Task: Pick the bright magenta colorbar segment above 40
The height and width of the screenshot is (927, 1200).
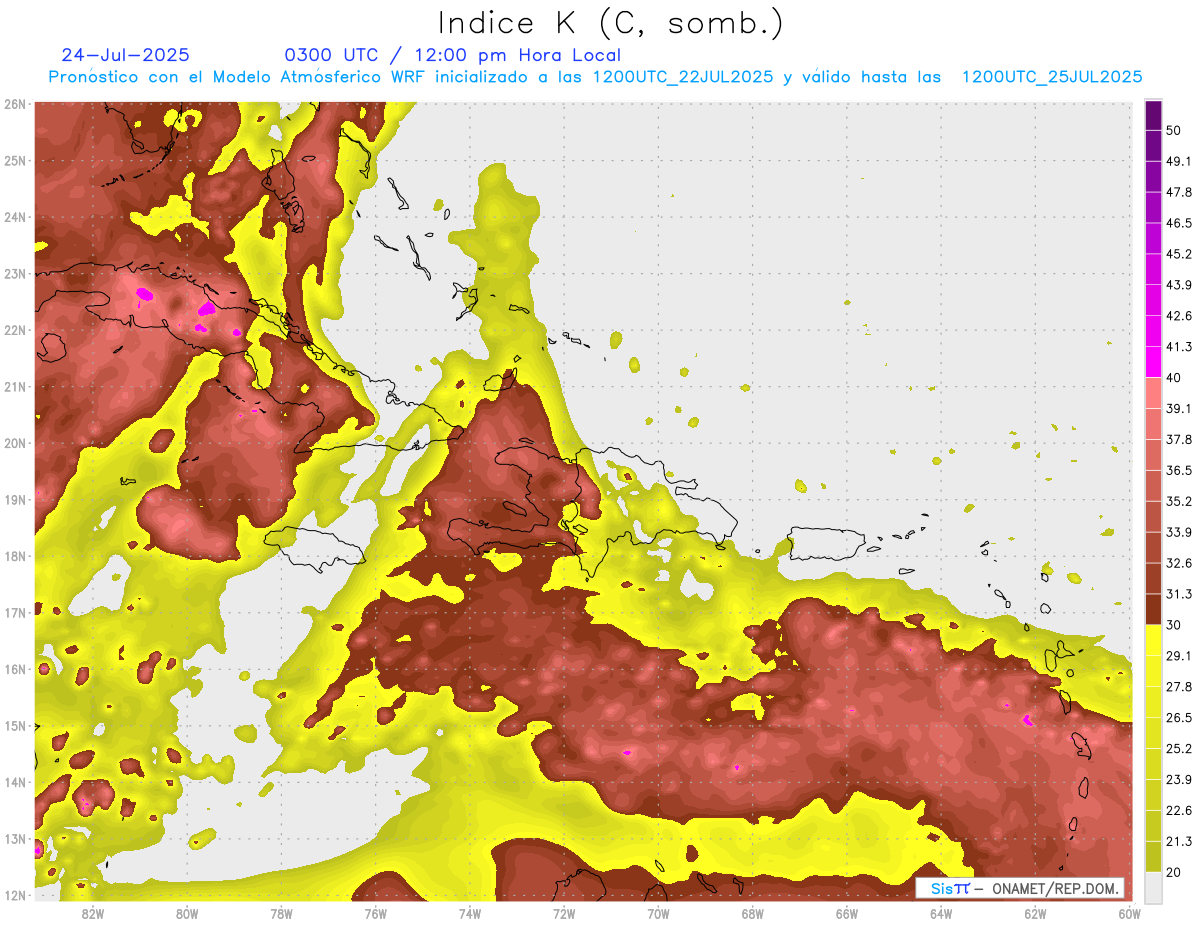Action: pos(1153,362)
